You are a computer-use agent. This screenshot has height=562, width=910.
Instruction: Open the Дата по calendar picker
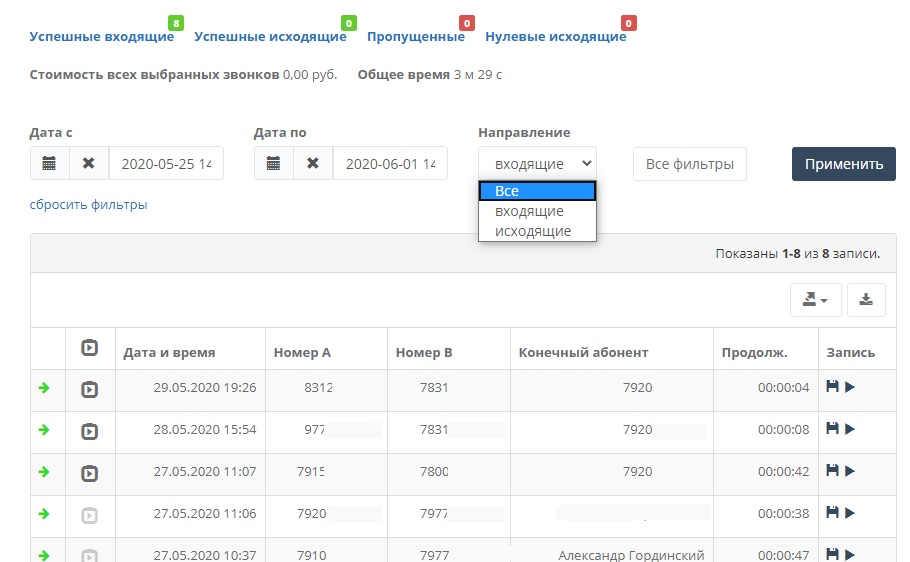click(x=273, y=164)
